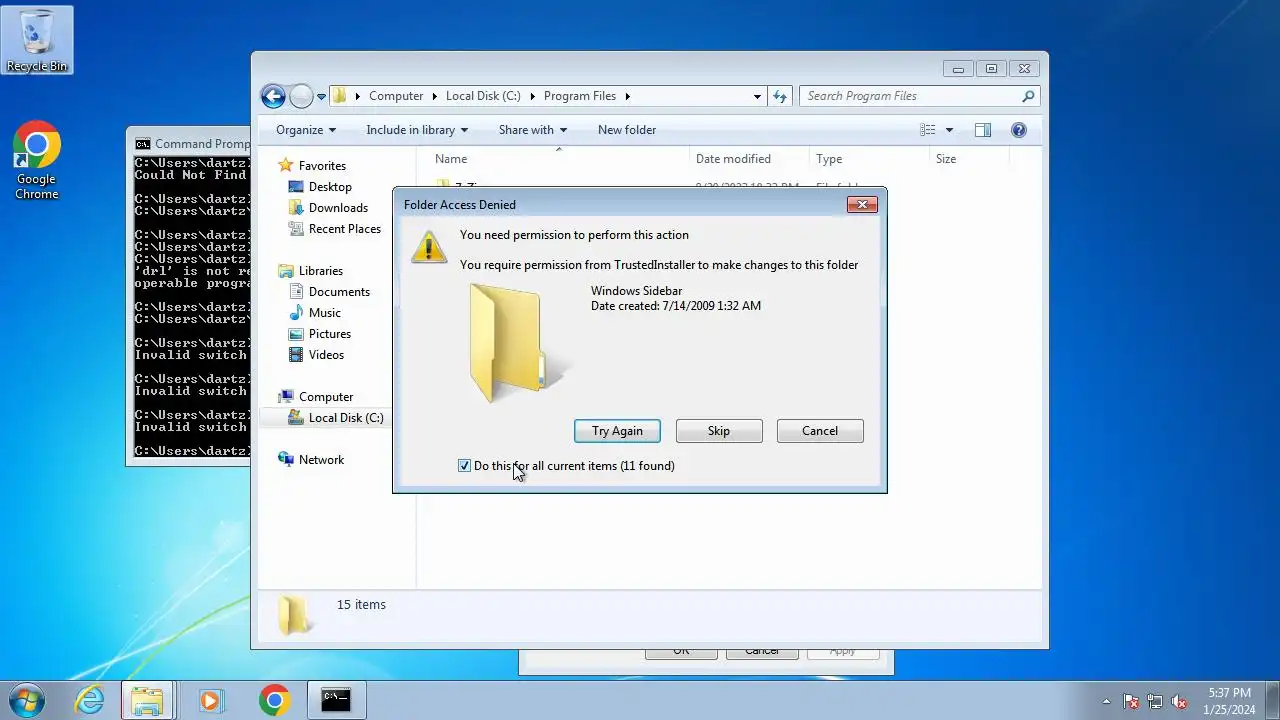
Task: Select Recent Places in navigation pane
Action: (x=345, y=229)
